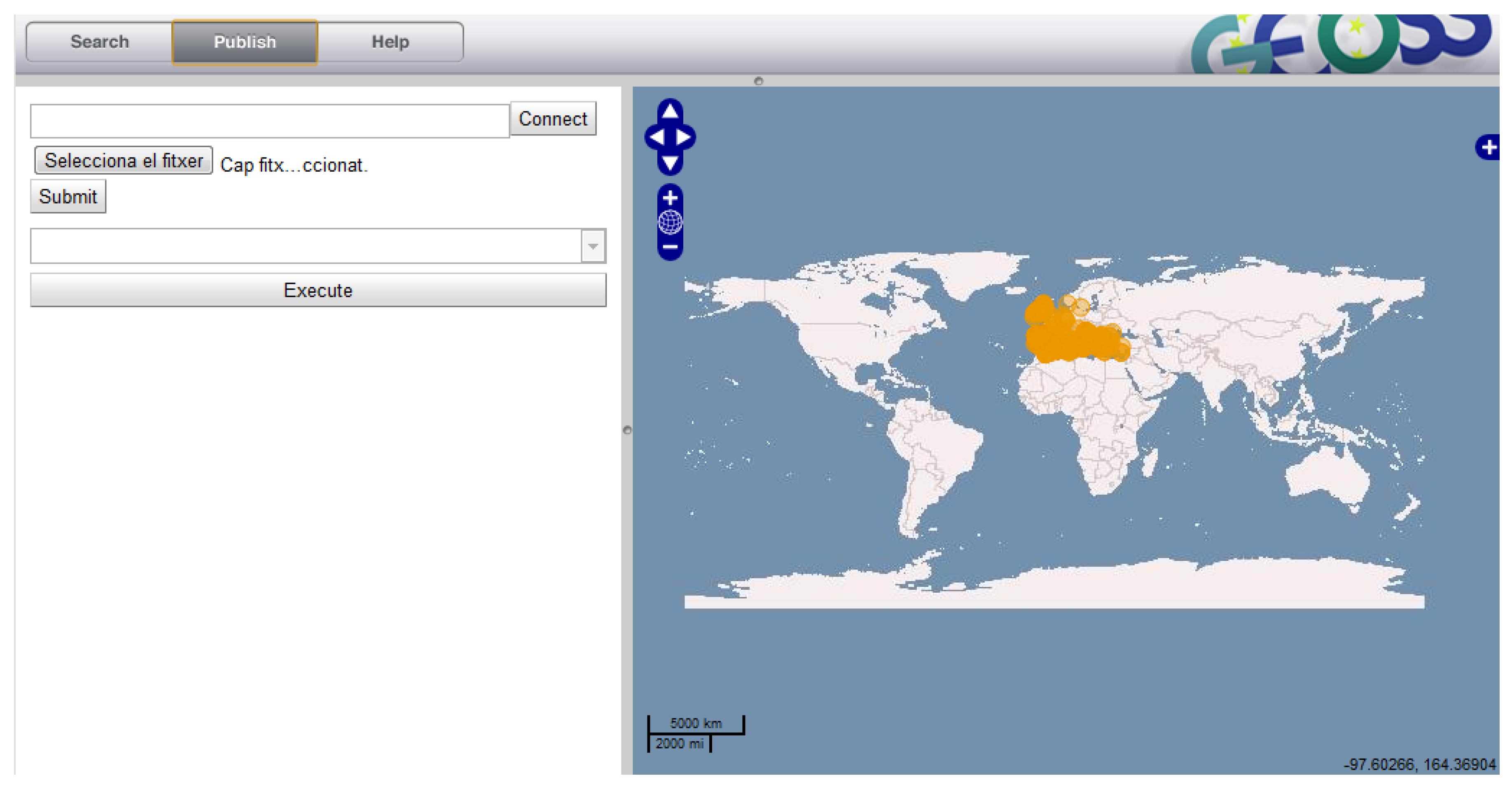The height and width of the screenshot is (792, 1512).
Task: Switch to the Search tab
Action: [x=99, y=42]
